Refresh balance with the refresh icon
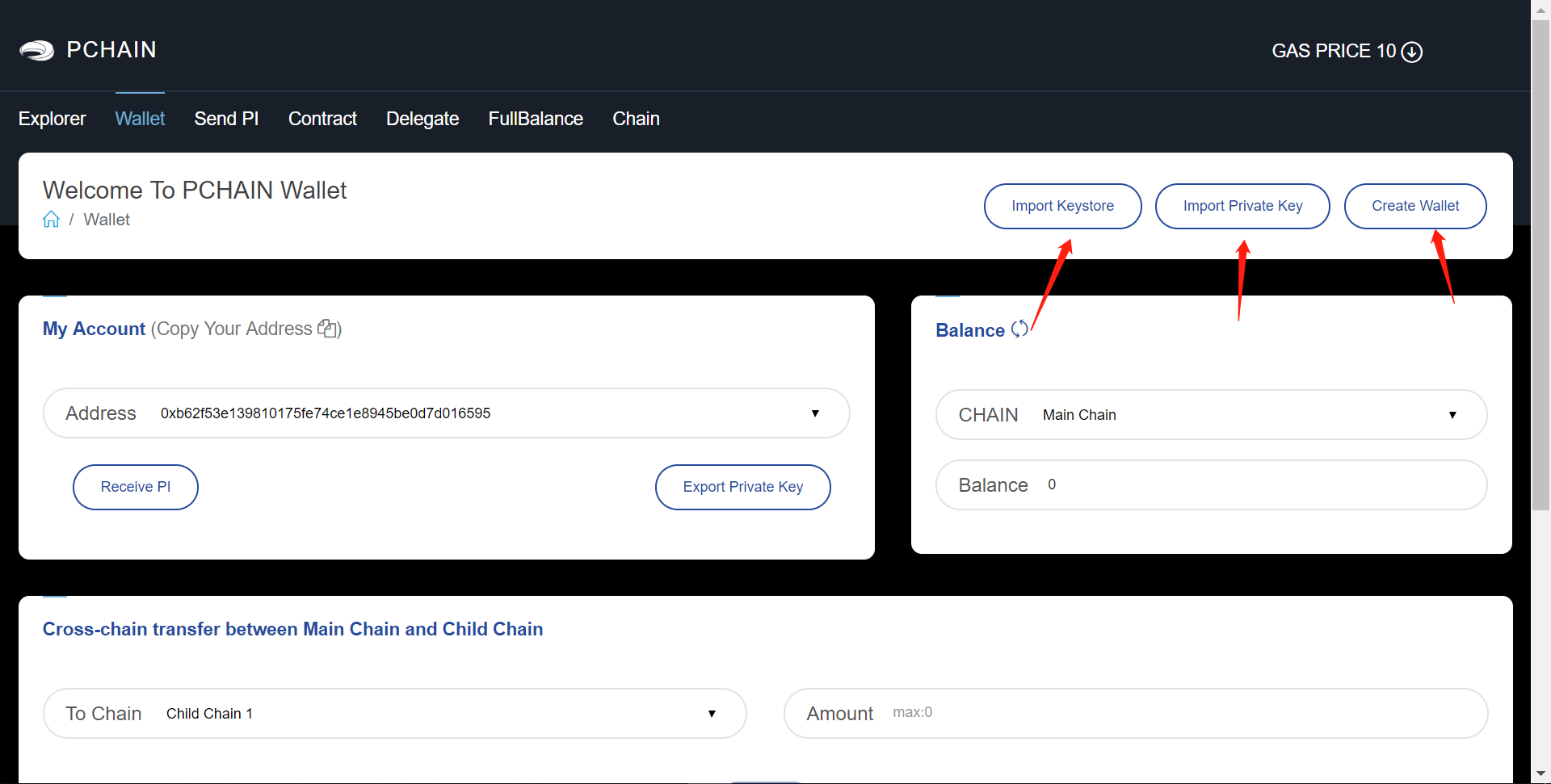Screen dimensions: 1551x784 [1019, 329]
